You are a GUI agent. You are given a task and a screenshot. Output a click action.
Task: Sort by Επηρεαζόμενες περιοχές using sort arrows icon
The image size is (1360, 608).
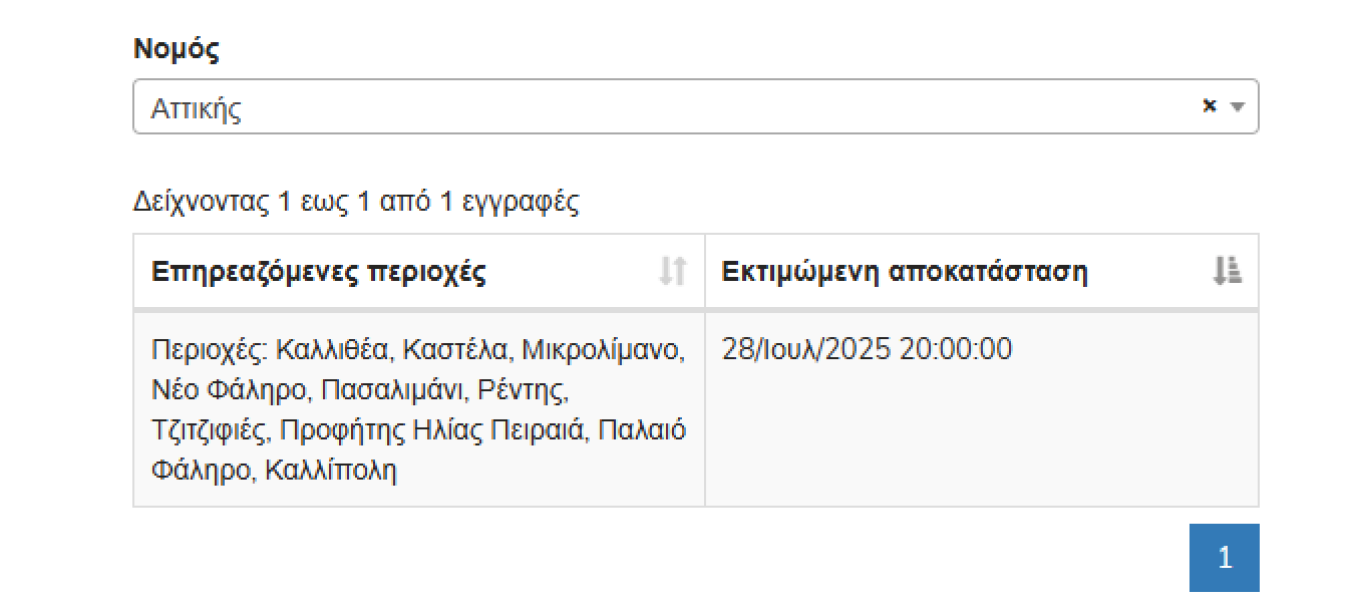673,271
